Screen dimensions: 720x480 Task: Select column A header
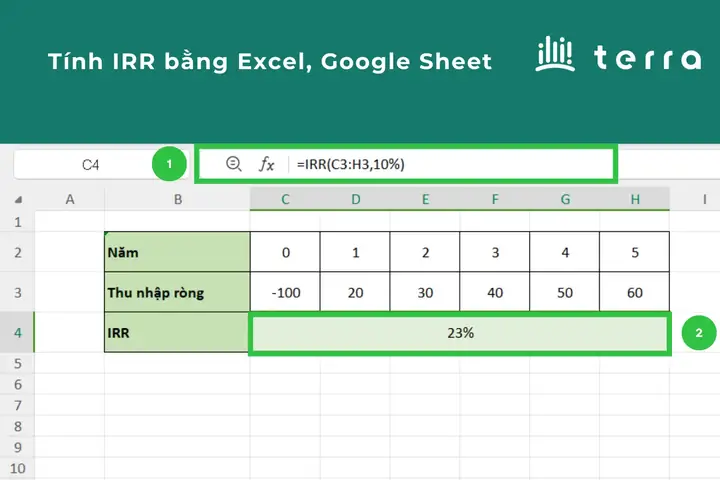tap(70, 199)
